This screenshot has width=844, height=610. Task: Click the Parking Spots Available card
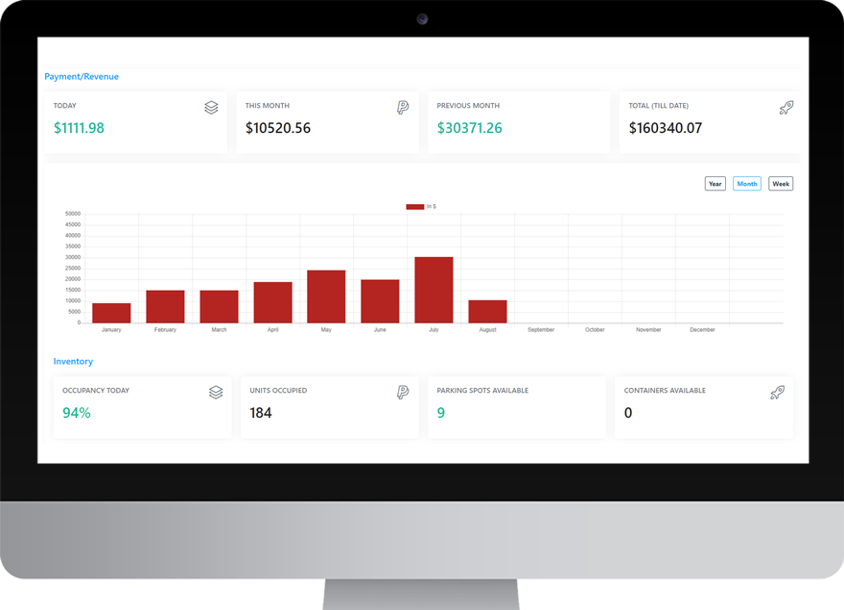point(516,405)
